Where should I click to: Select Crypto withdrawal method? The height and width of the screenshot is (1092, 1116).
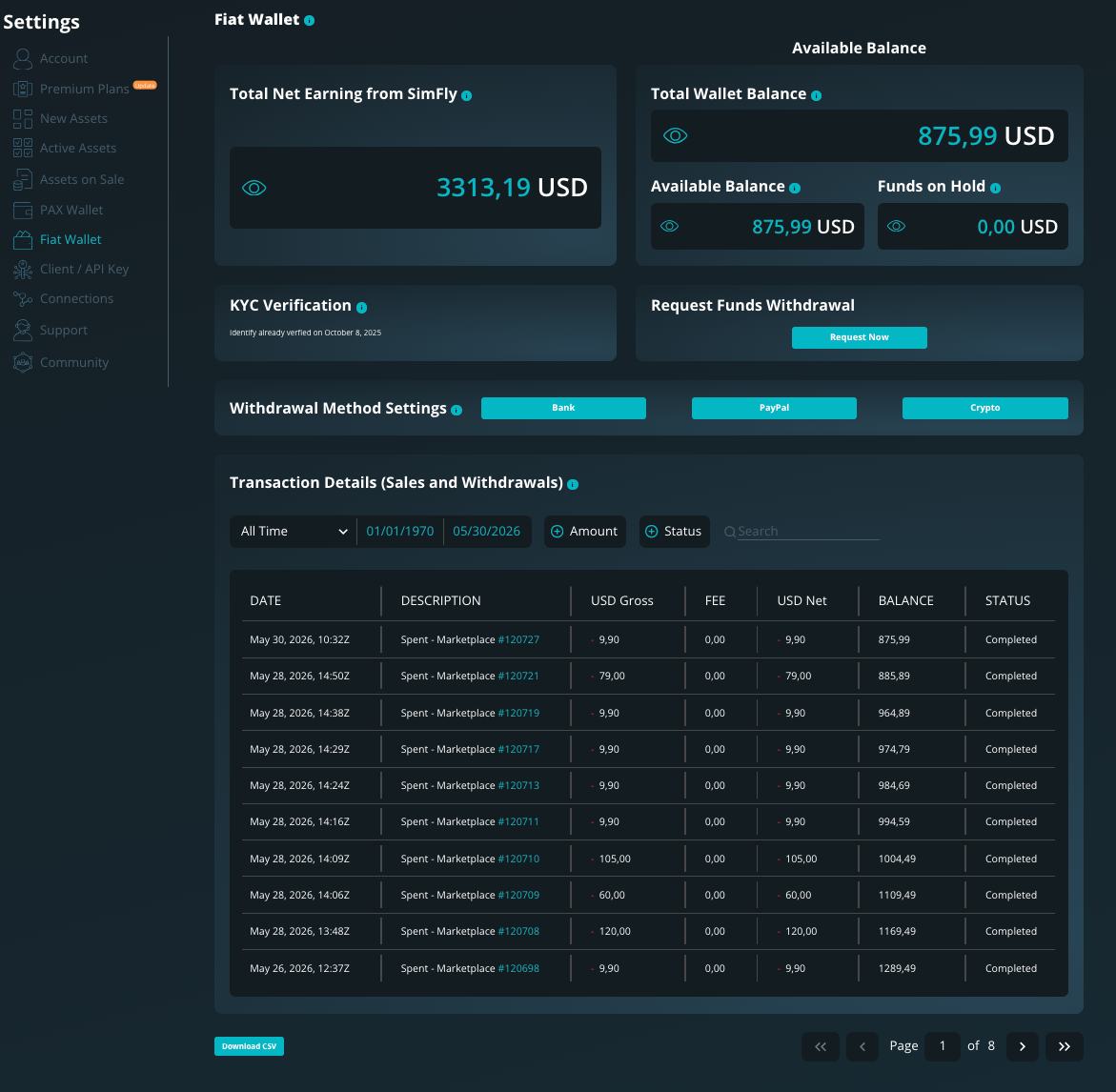[985, 408]
